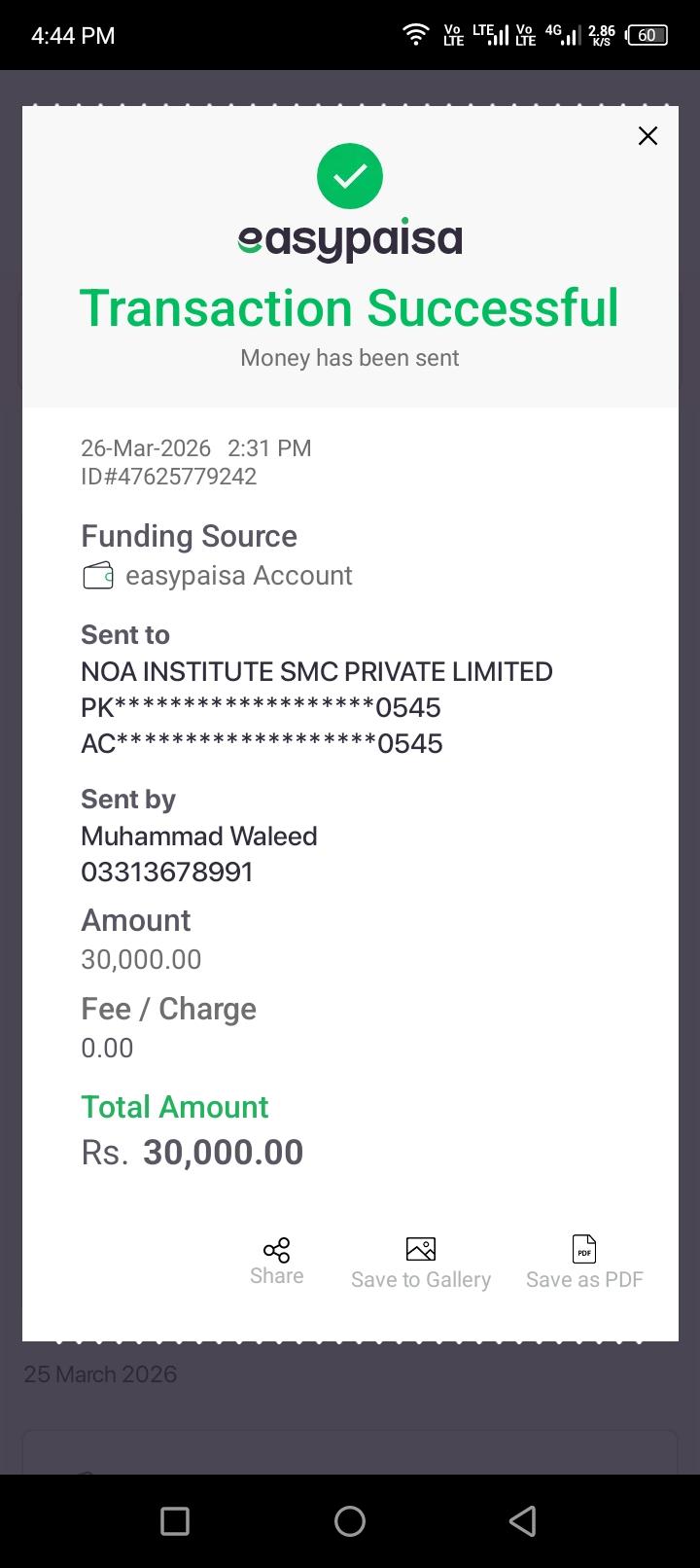The width and height of the screenshot is (700, 1568).
Task: Tap the Wi-Fi status bar icon
Action: [416, 36]
